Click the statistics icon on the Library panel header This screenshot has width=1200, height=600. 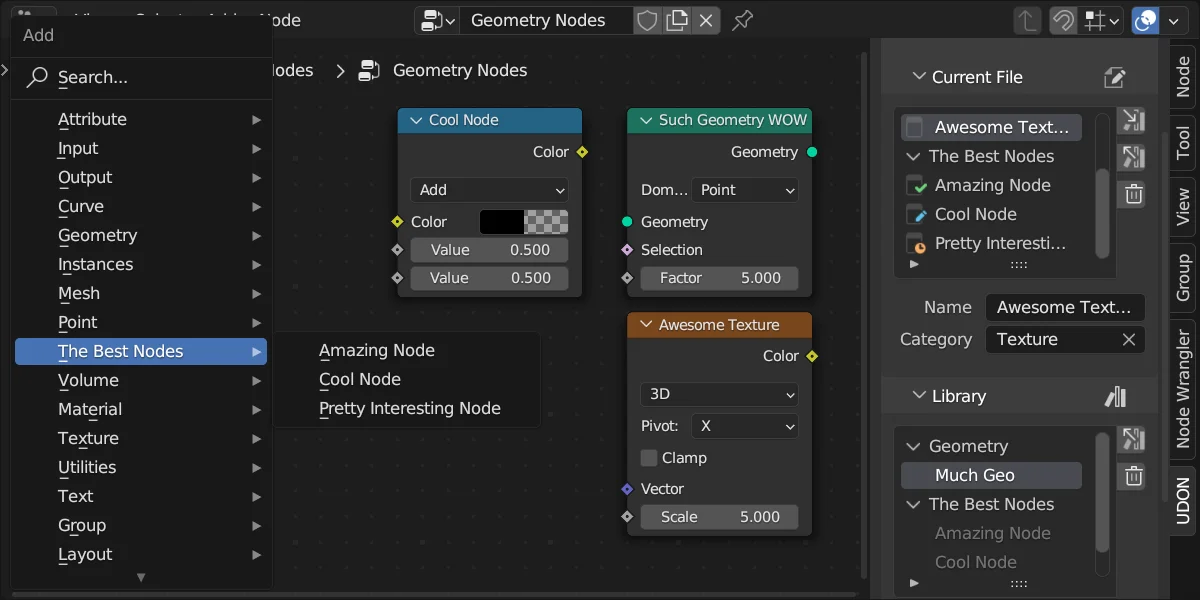tap(1116, 396)
